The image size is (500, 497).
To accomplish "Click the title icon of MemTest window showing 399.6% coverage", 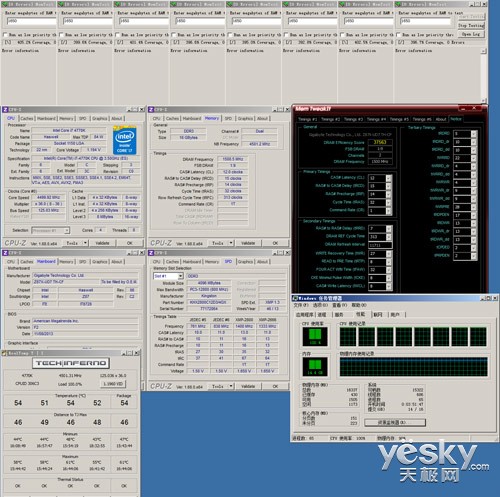I will (x=61, y=4).
